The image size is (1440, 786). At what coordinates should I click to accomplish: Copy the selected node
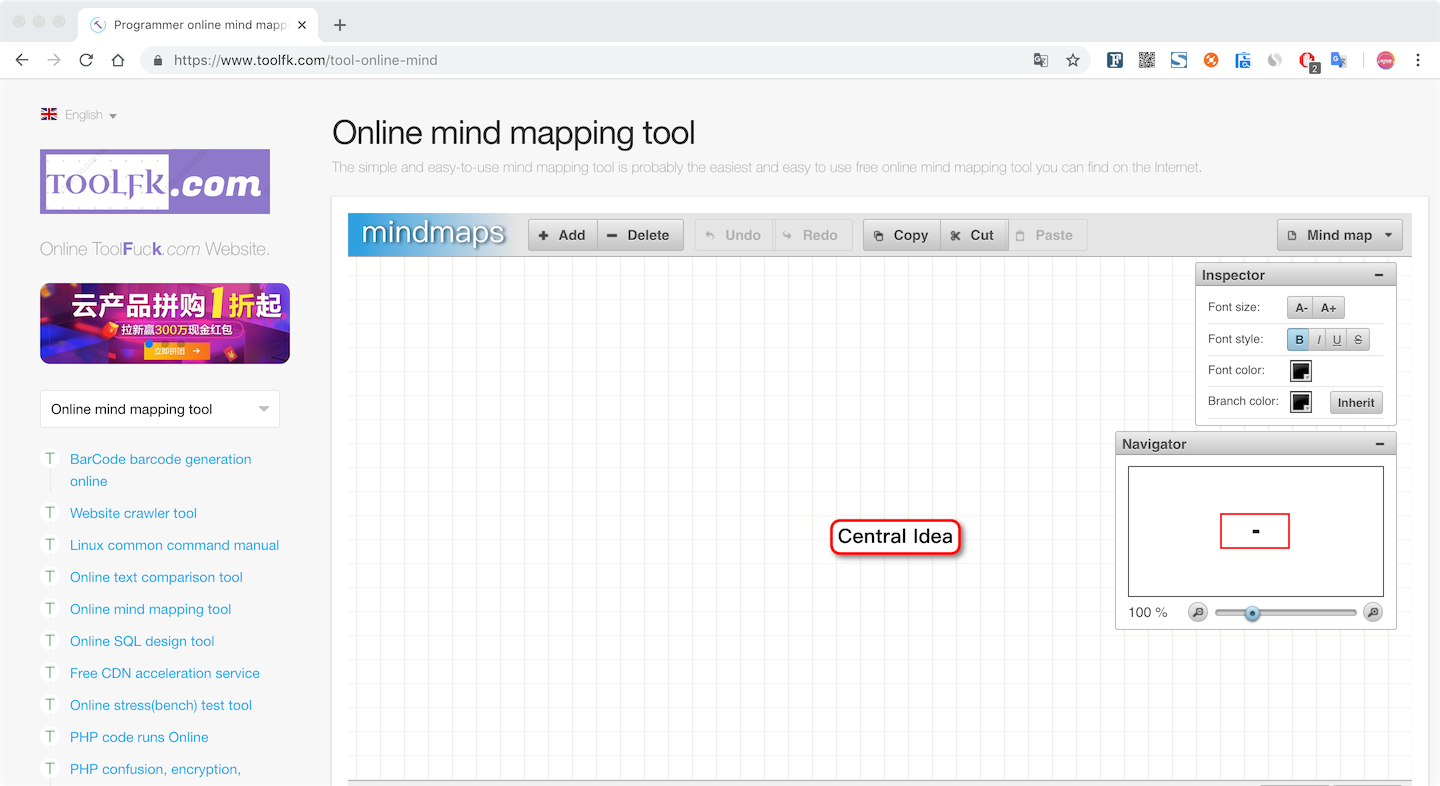902,235
